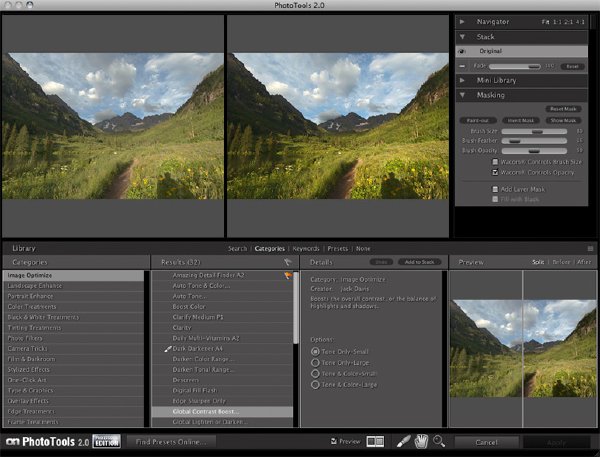Show the After preview mode

pos(584,262)
